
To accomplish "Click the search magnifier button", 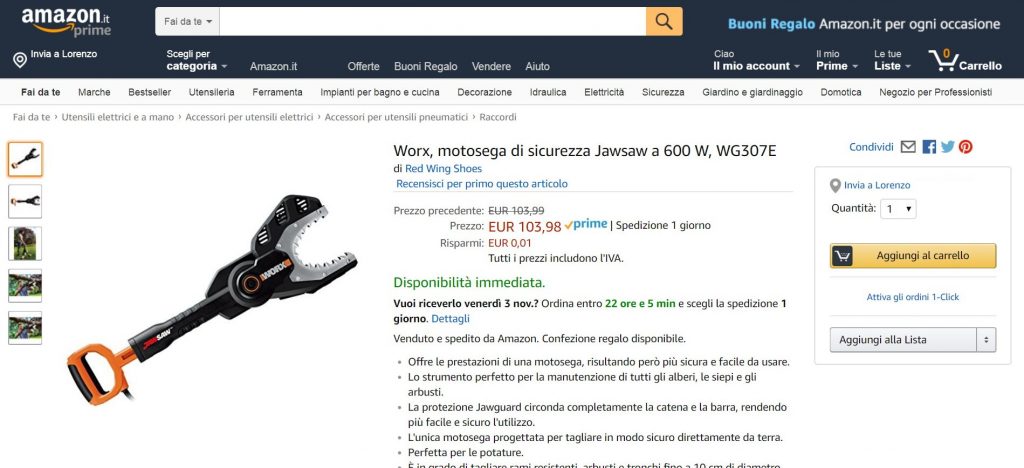I will click(x=664, y=22).
